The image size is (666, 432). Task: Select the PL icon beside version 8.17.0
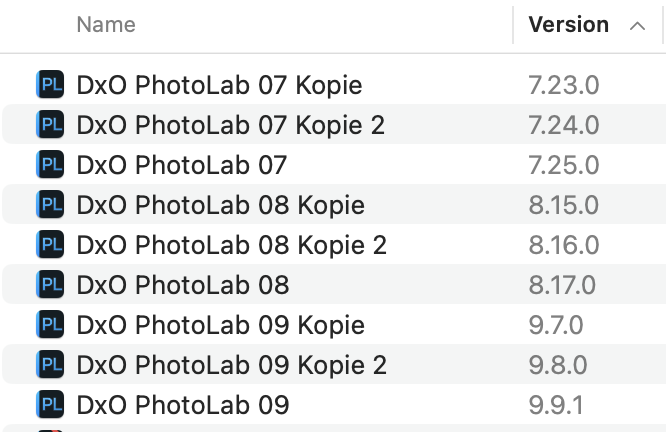pyautogui.click(x=50, y=284)
